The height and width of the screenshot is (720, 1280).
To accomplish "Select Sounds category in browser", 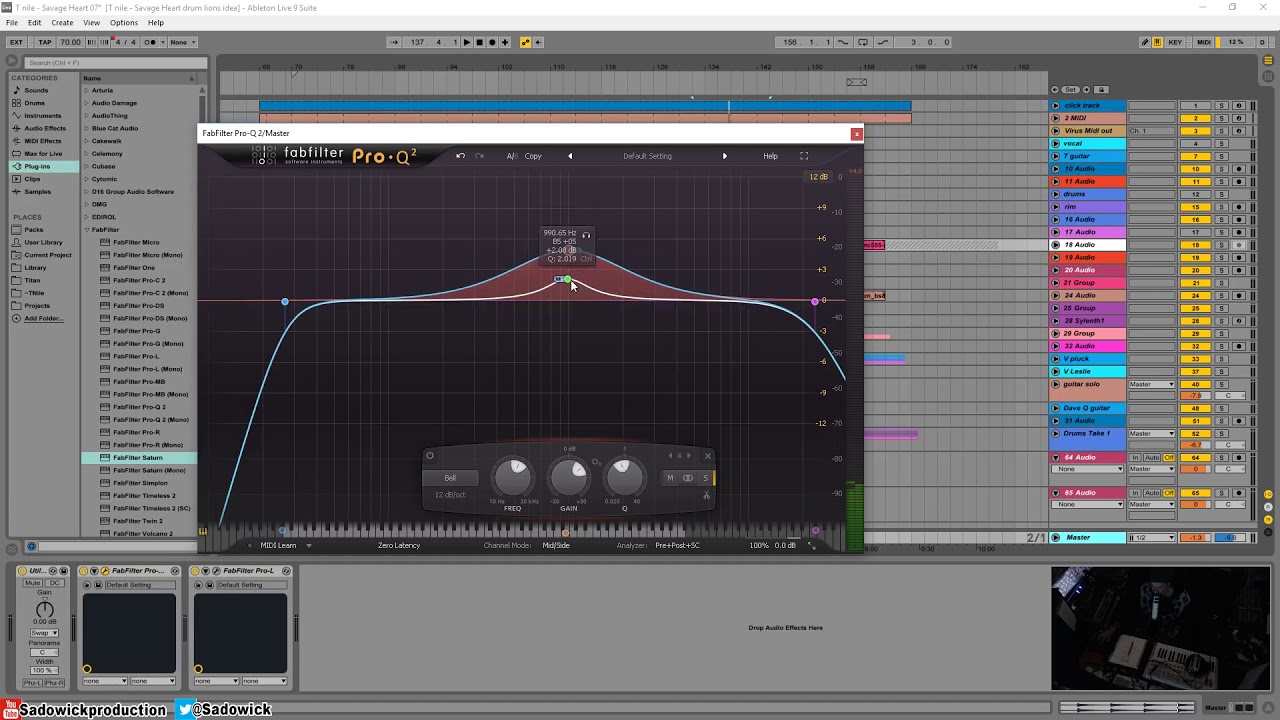I will coord(36,90).
